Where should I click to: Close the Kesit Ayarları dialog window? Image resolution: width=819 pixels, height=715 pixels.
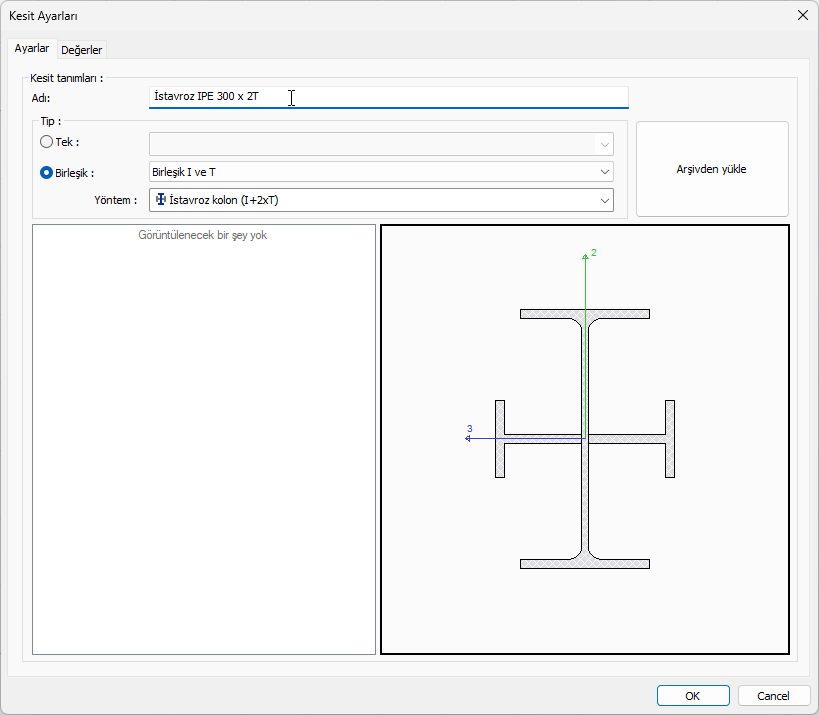coord(801,15)
